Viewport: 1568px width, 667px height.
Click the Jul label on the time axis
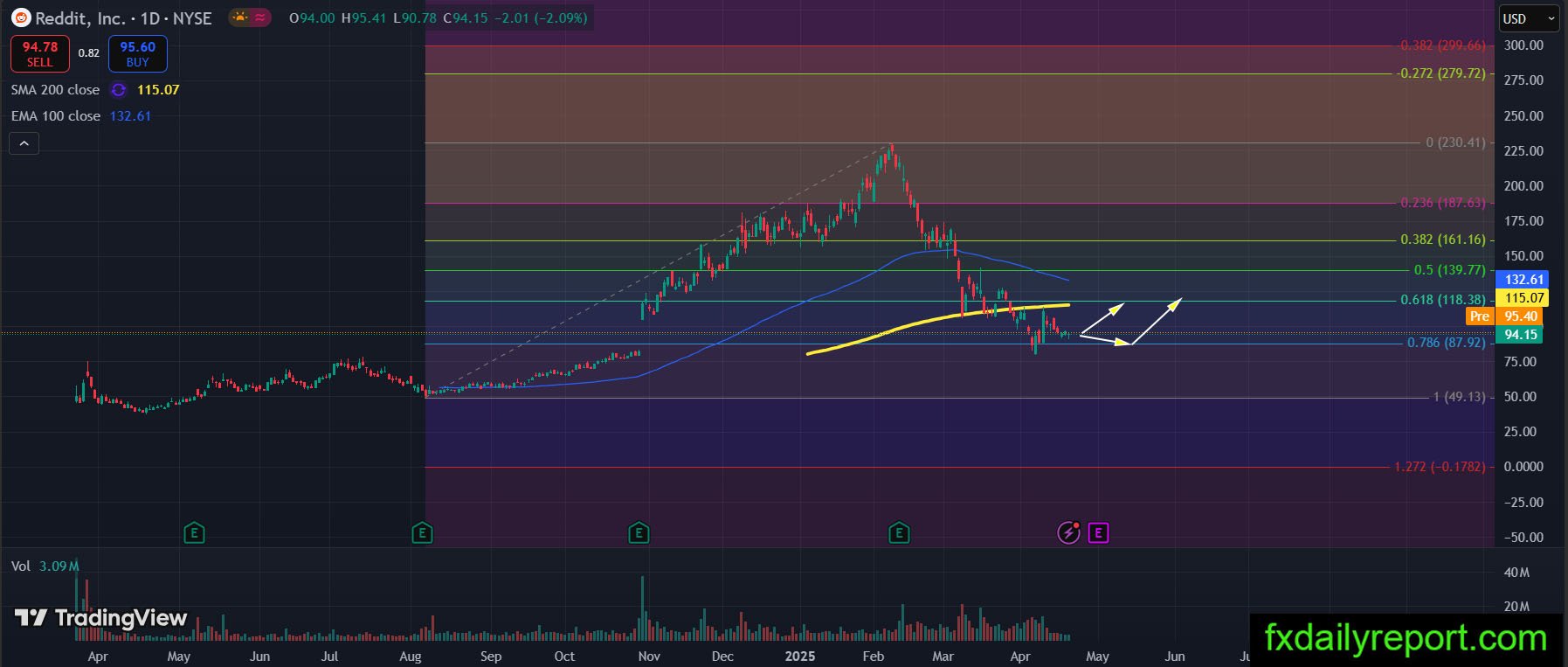(329, 656)
